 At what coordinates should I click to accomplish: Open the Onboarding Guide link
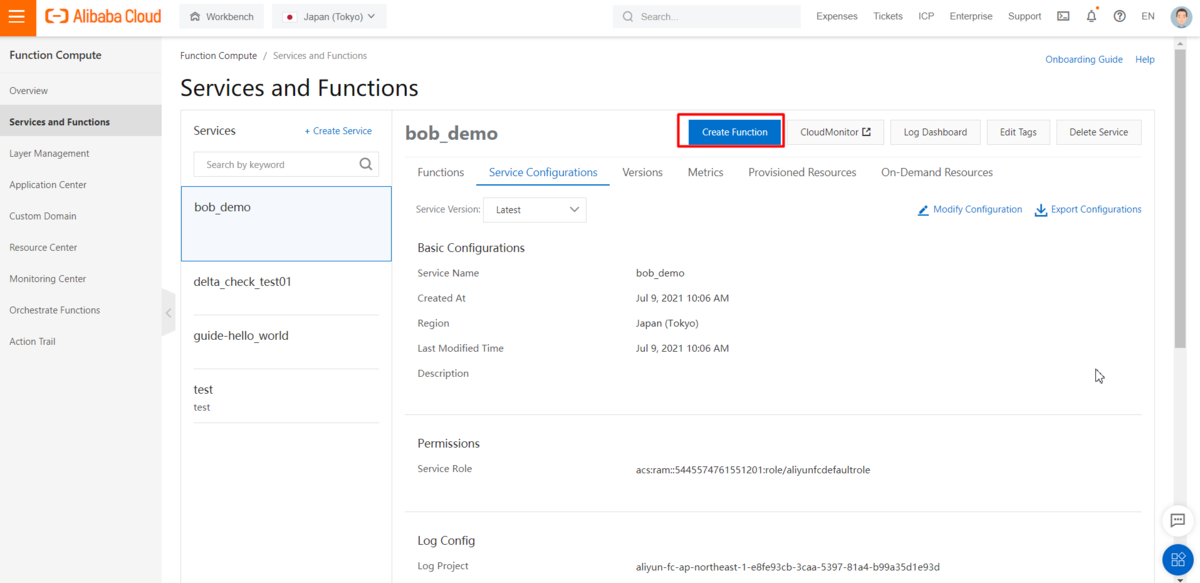click(x=1084, y=59)
